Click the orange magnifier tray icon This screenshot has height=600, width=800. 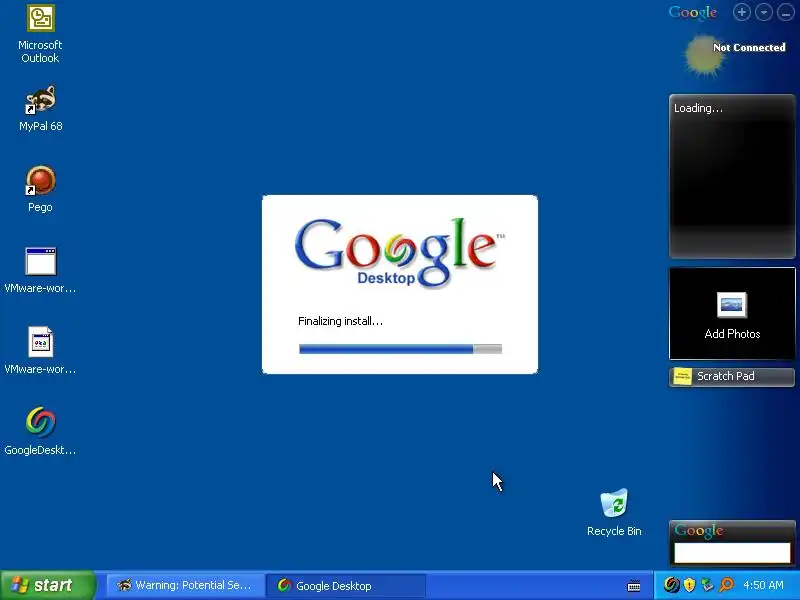click(x=727, y=585)
